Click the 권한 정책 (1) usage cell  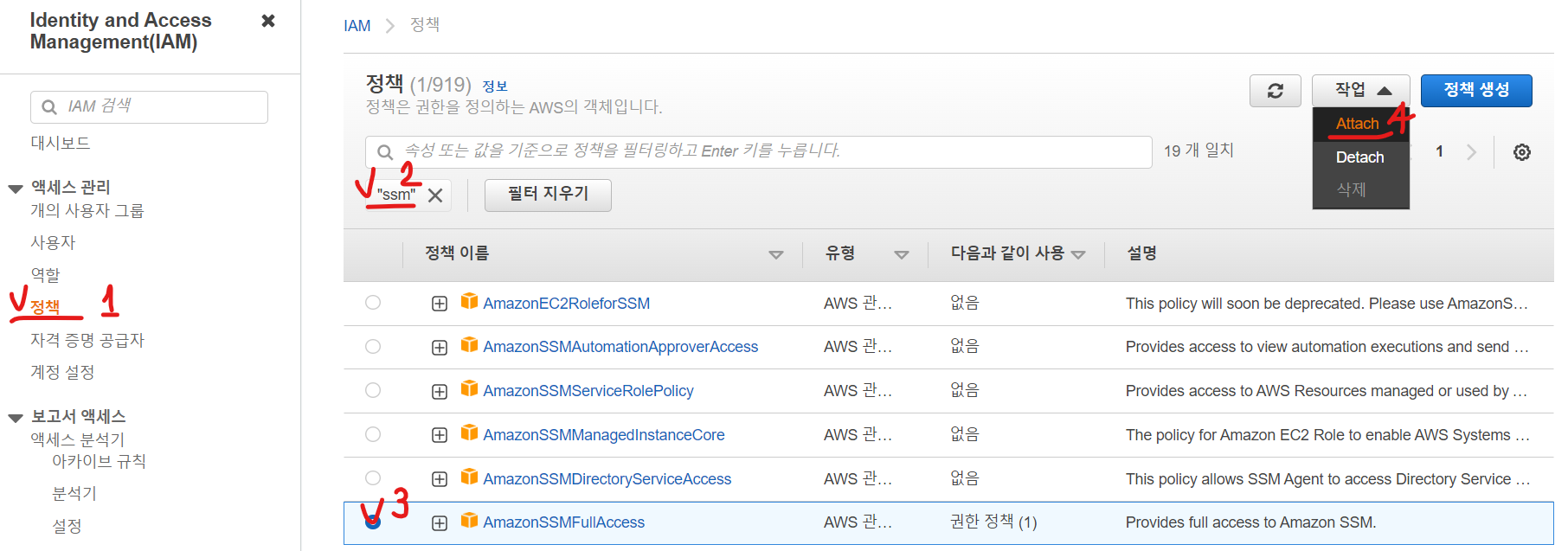(x=993, y=522)
